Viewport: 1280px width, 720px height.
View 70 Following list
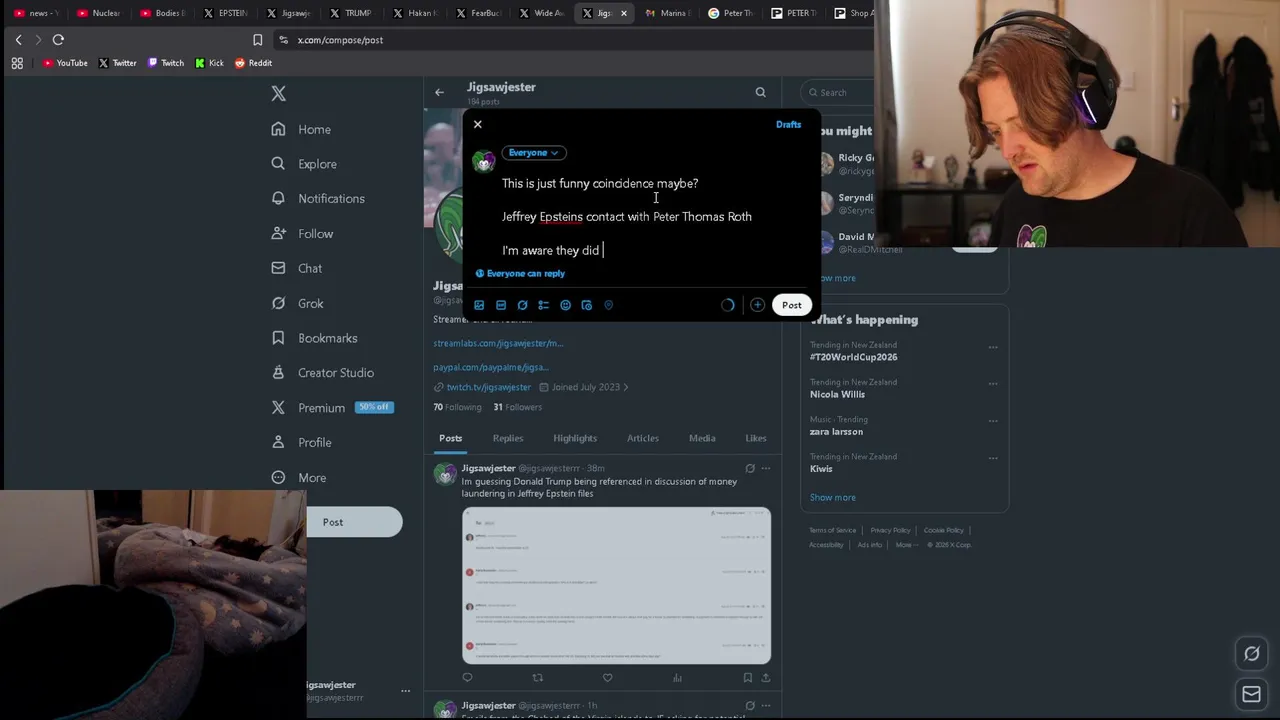(x=457, y=407)
